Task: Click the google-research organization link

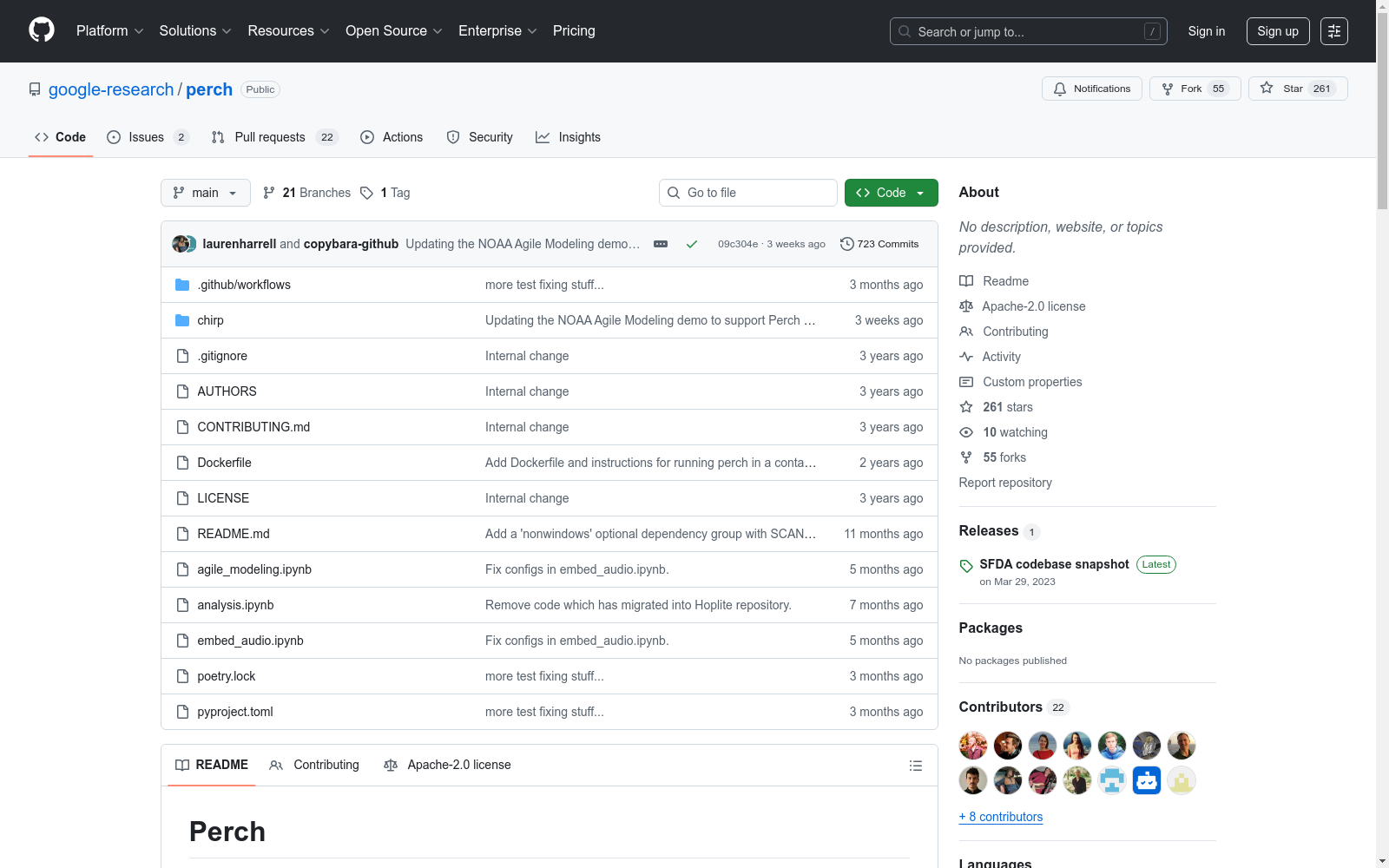Action: coord(111,89)
